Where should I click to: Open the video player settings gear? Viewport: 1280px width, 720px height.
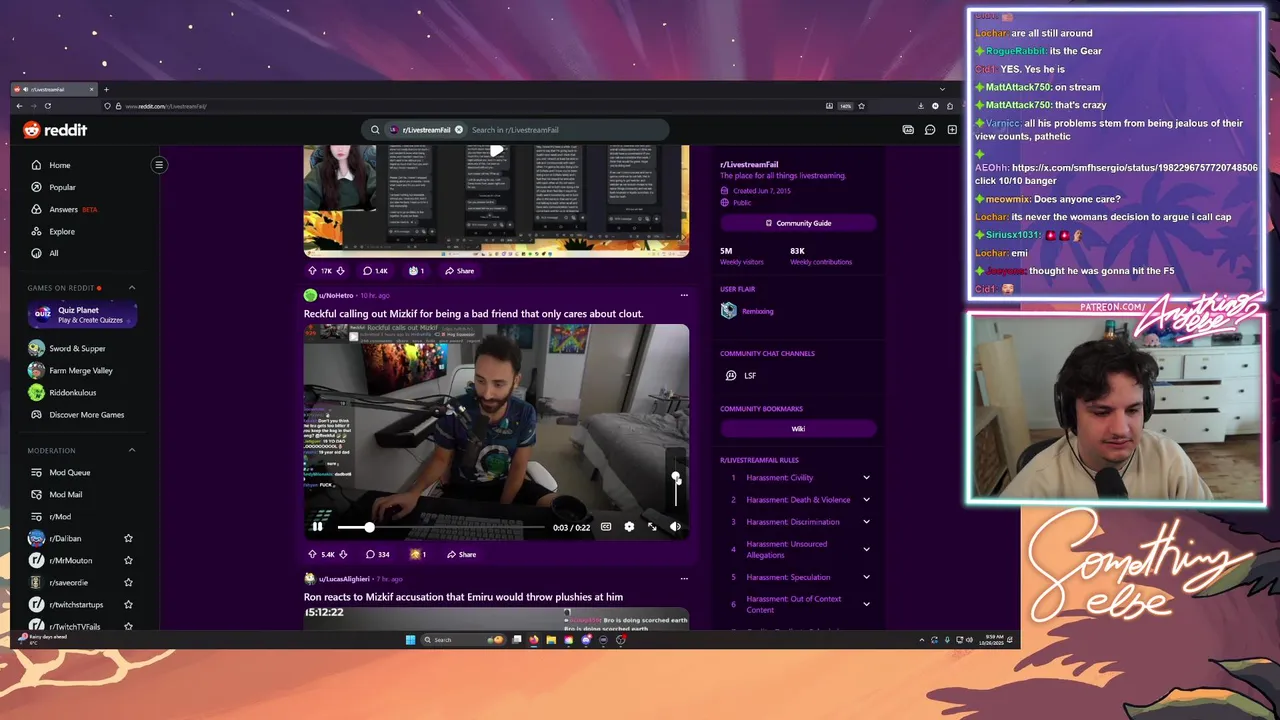point(629,527)
